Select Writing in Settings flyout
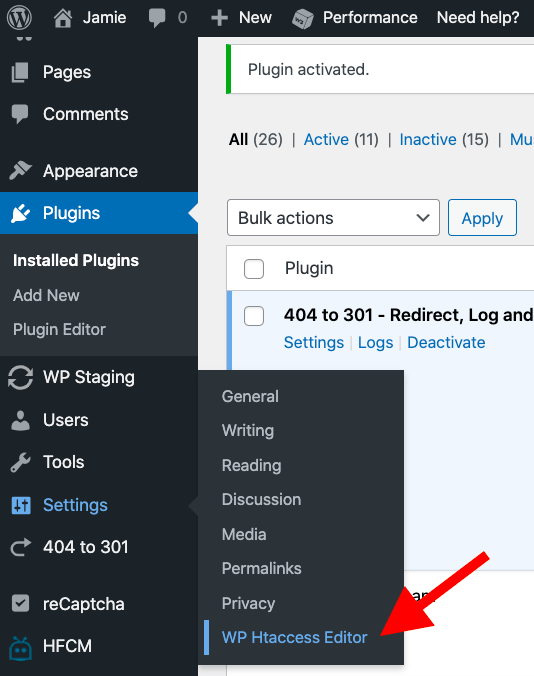Screen dimensions: 534x676 tap(248, 431)
